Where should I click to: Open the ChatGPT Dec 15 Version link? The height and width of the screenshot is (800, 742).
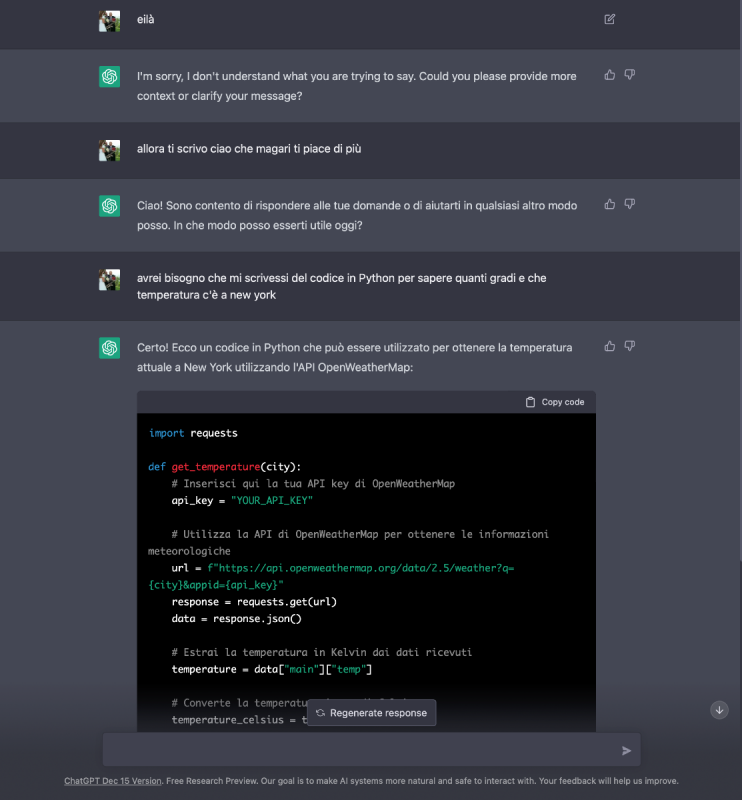click(113, 781)
